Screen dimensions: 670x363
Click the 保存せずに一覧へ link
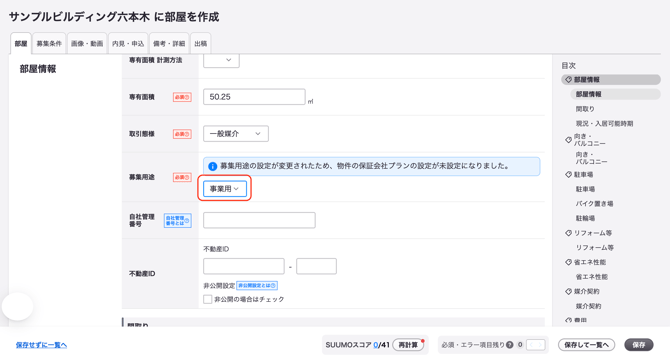tap(41, 345)
